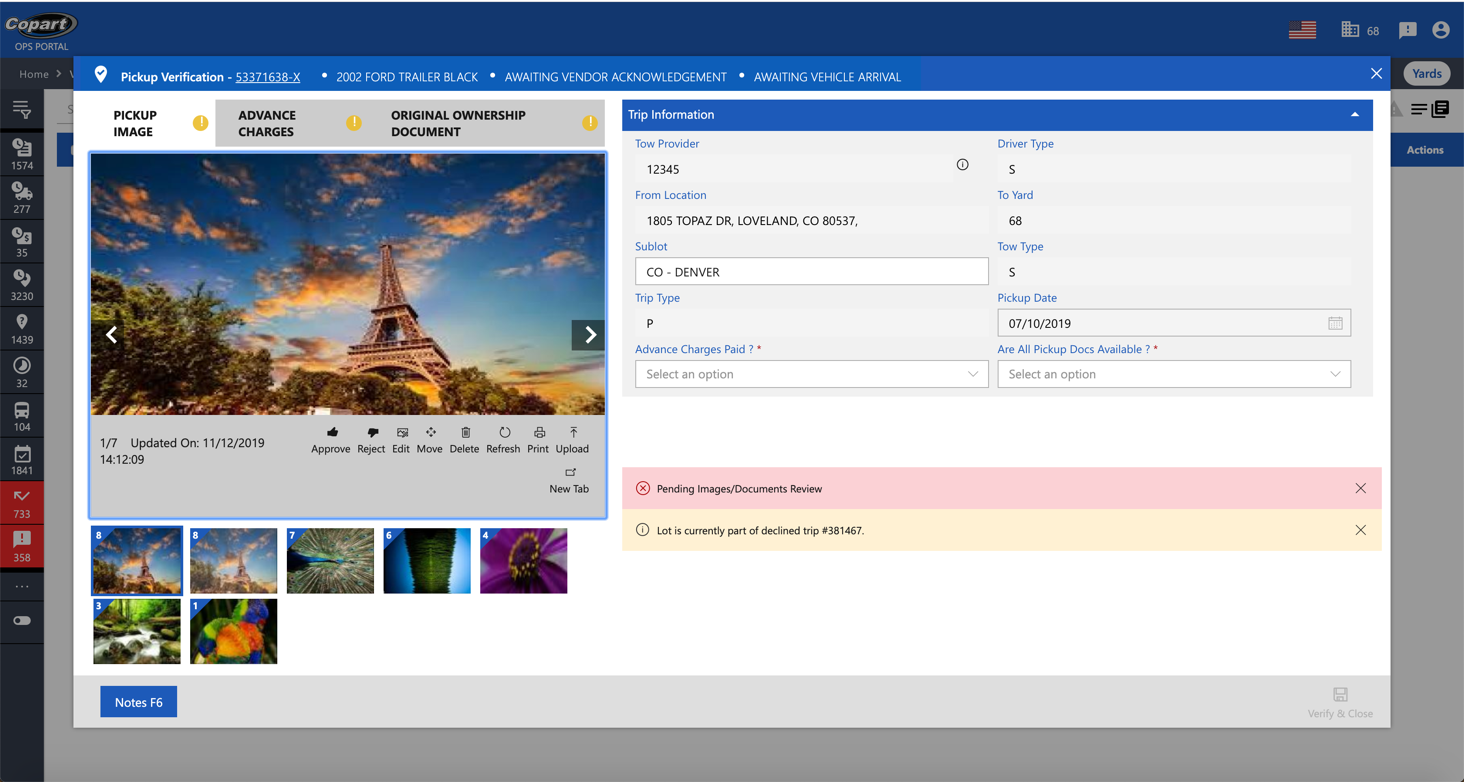The image size is (1464, 782).
Task: Open sidebar calendar-check item 1841
Action: [x=22, y=460]
